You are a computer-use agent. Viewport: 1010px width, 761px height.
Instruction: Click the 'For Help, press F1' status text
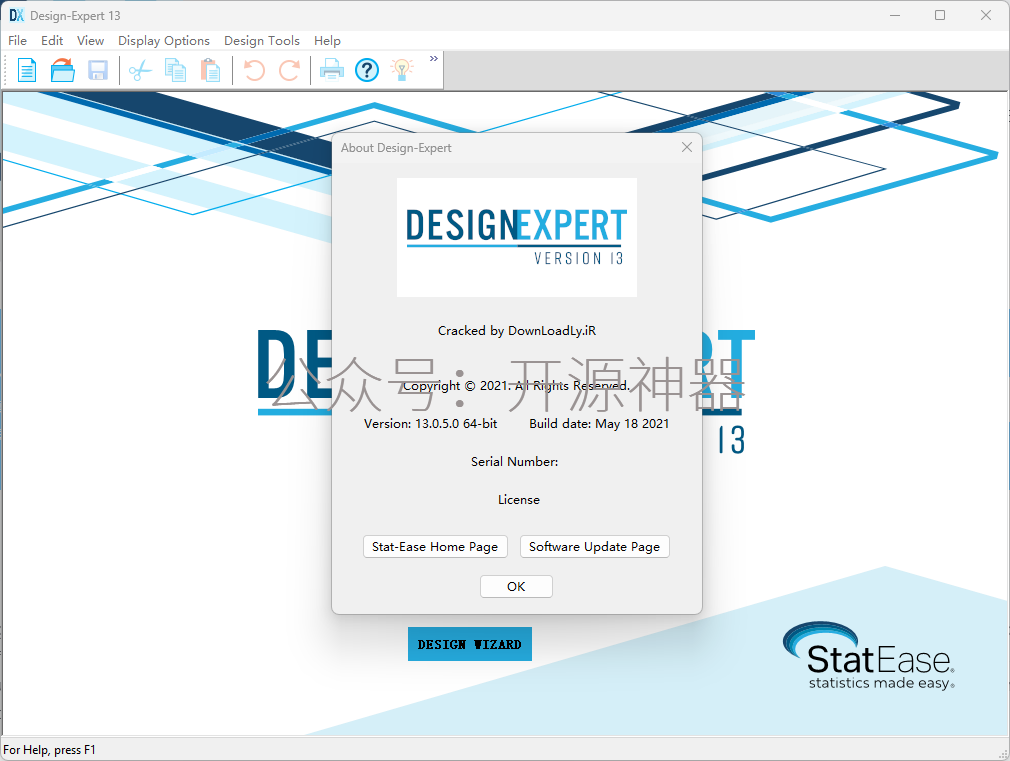[49, 749]
